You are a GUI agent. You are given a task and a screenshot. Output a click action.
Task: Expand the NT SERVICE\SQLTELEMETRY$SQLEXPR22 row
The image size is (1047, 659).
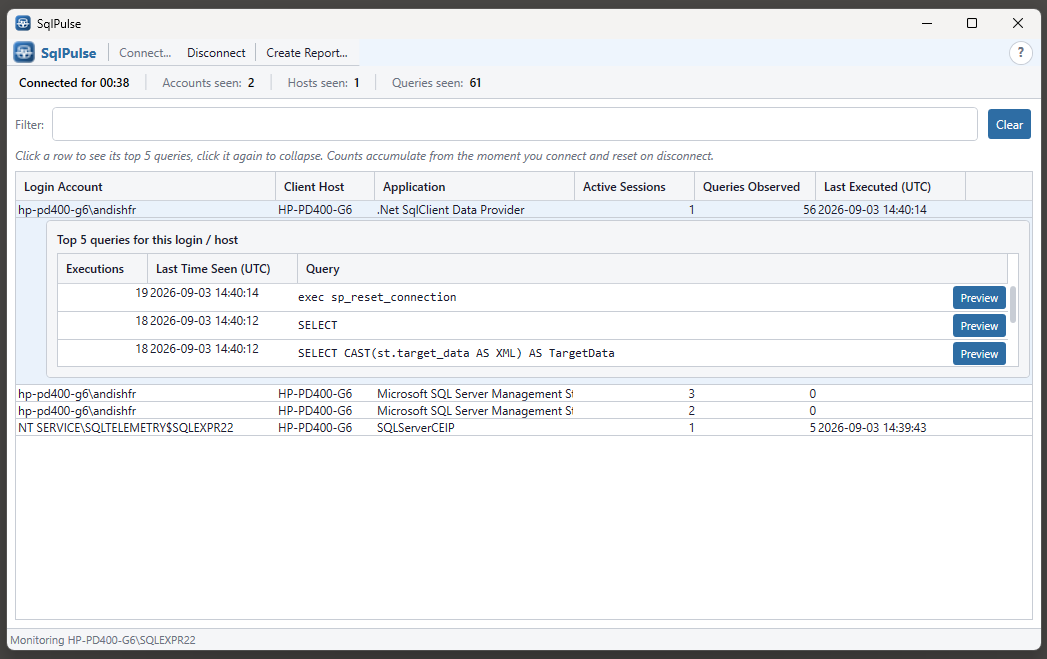point(524,427)
